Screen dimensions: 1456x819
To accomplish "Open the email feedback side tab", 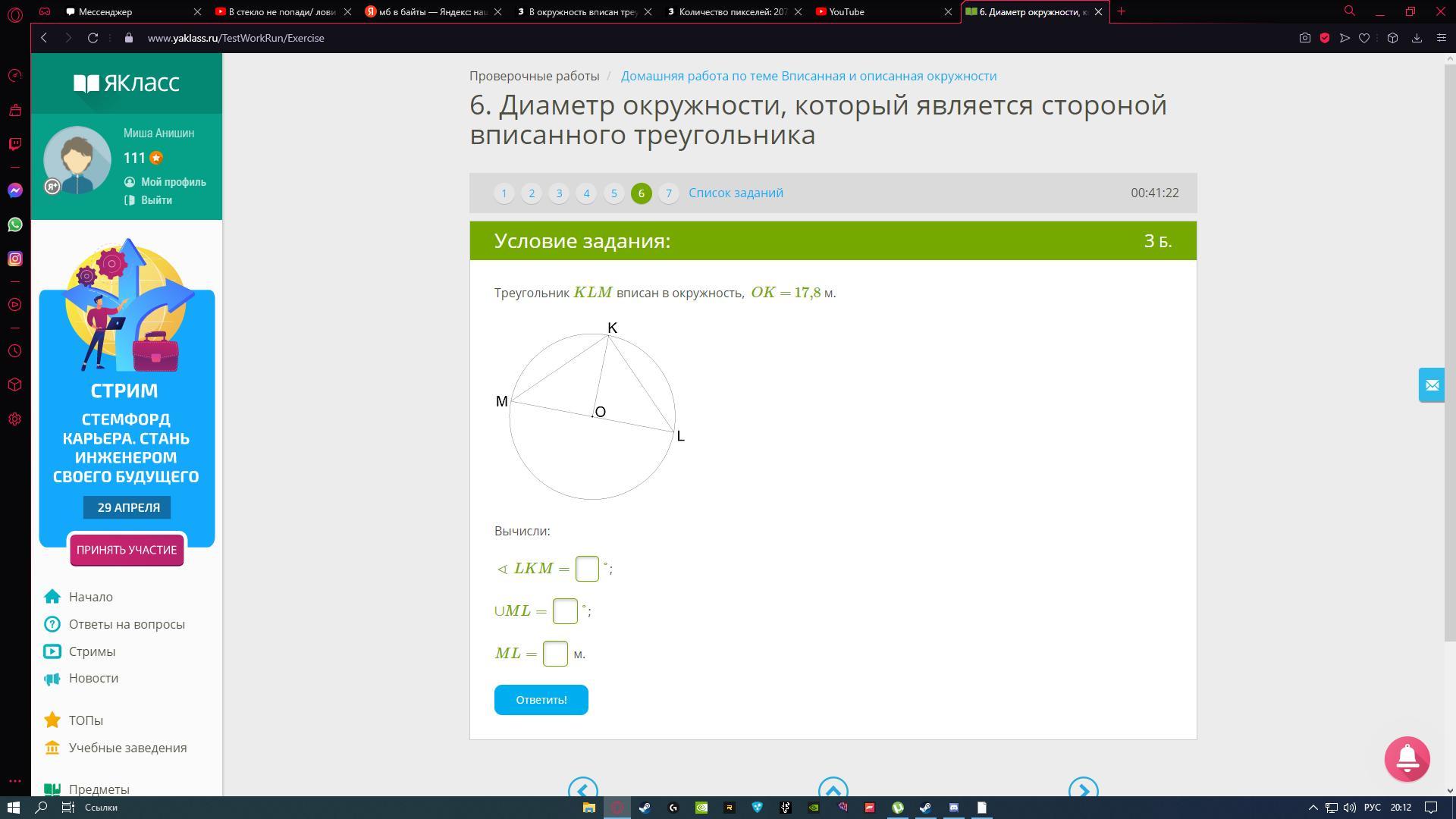I will point(1432,385).
